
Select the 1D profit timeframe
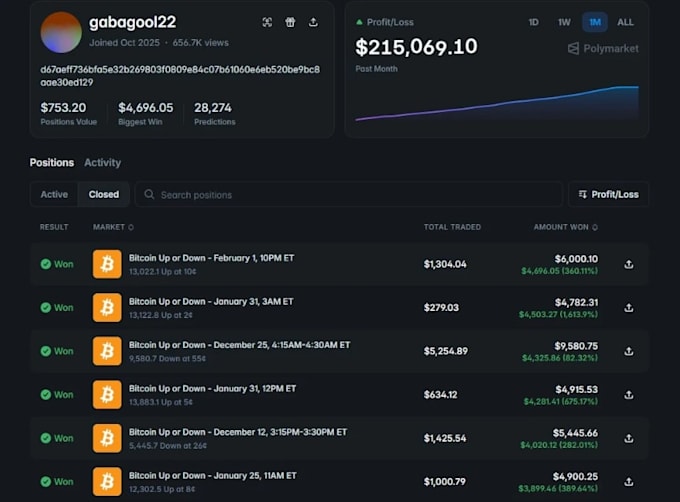533,22
